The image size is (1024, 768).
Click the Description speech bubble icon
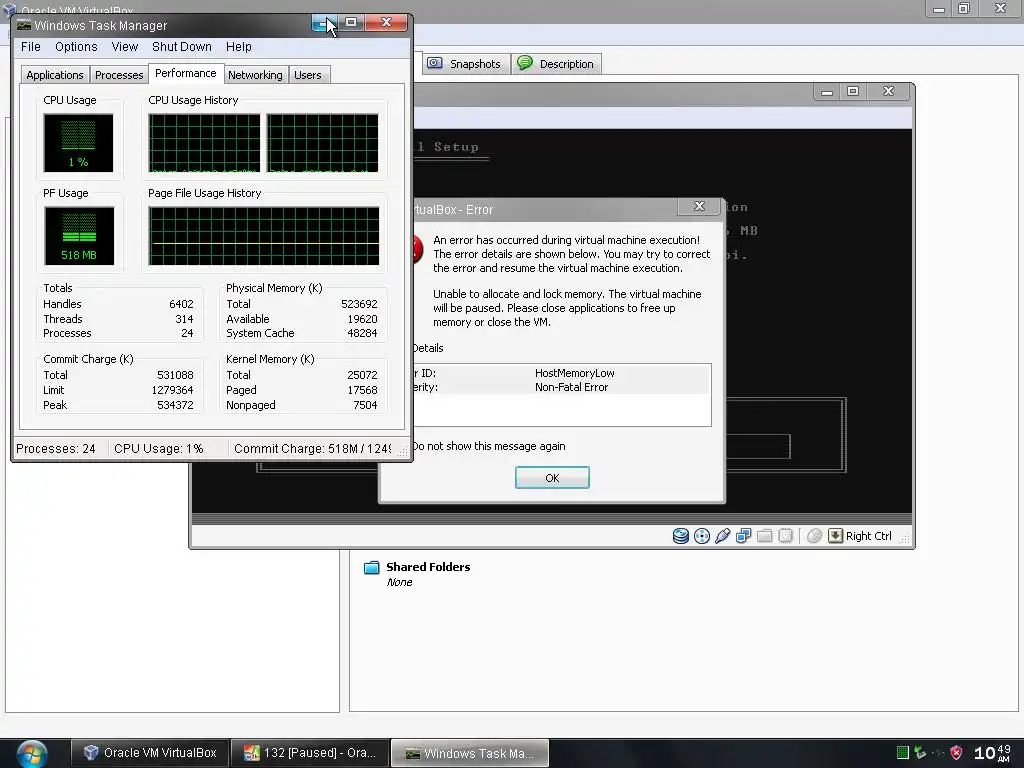[525, 63]
